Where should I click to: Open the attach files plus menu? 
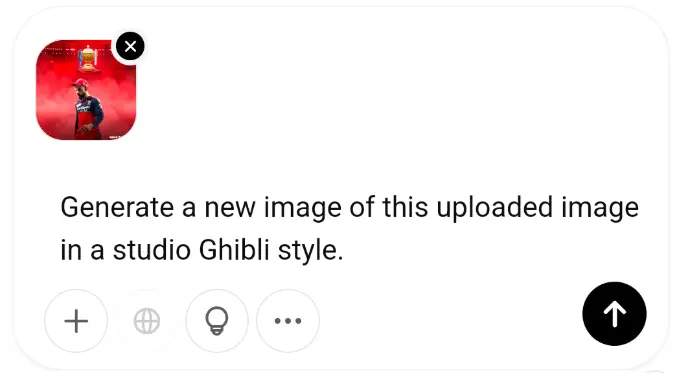tap(76, 321)
